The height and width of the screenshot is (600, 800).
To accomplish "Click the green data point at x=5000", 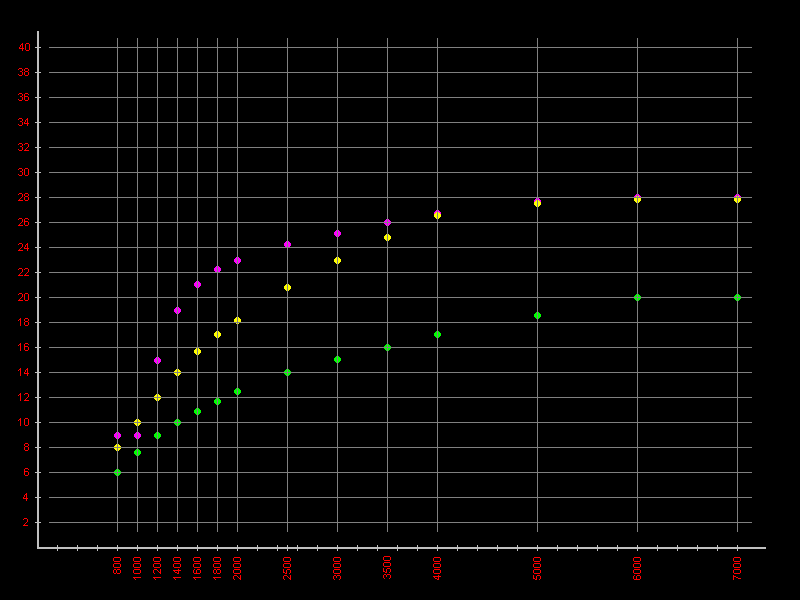I will [x=537, y=315].
